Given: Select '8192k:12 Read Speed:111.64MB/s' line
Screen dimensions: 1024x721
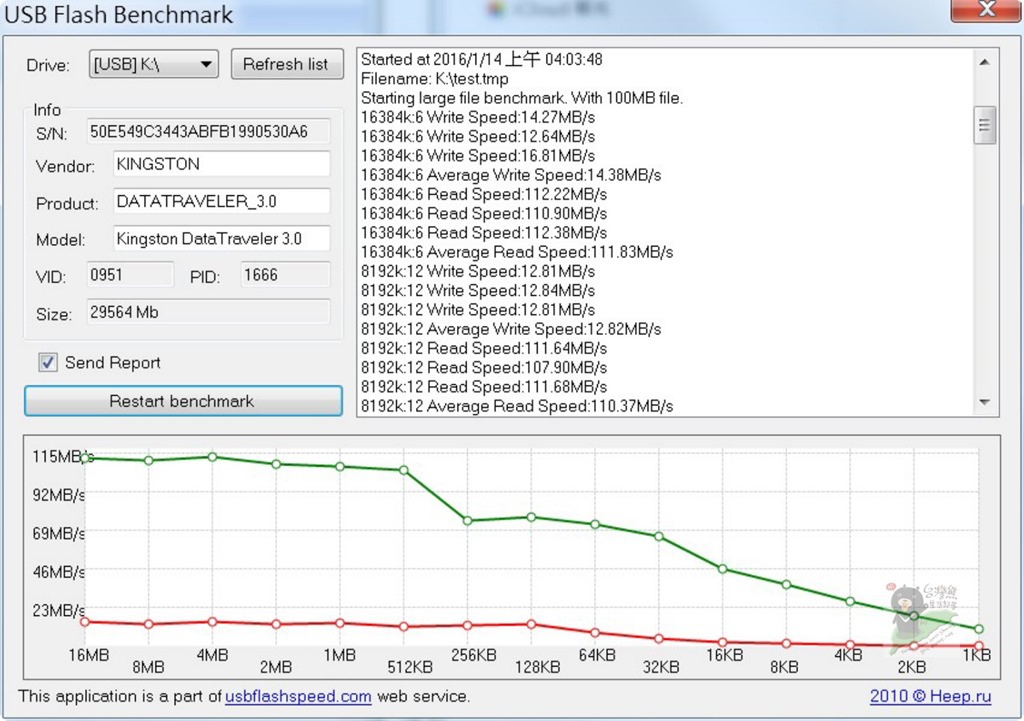Looking at the screenshot, I should click(484, 349).
